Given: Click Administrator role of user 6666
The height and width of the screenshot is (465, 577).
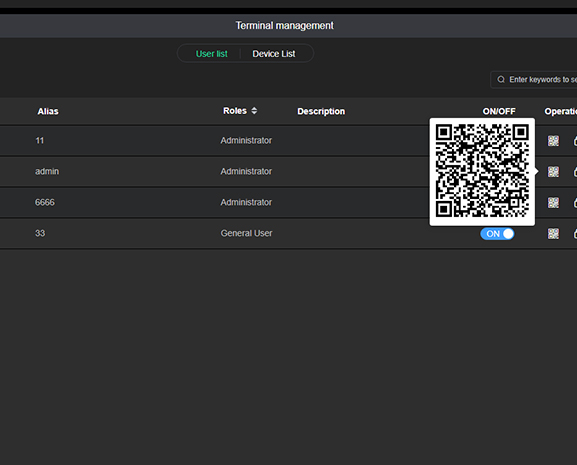Looking at the screenshot, I should 246,202.
